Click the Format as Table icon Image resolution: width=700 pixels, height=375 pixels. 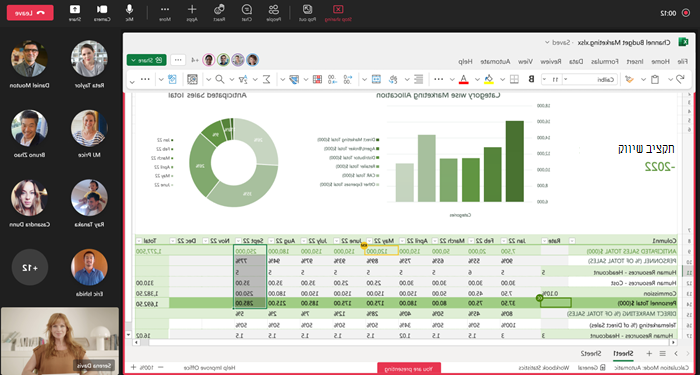click(x=293, y=79)
